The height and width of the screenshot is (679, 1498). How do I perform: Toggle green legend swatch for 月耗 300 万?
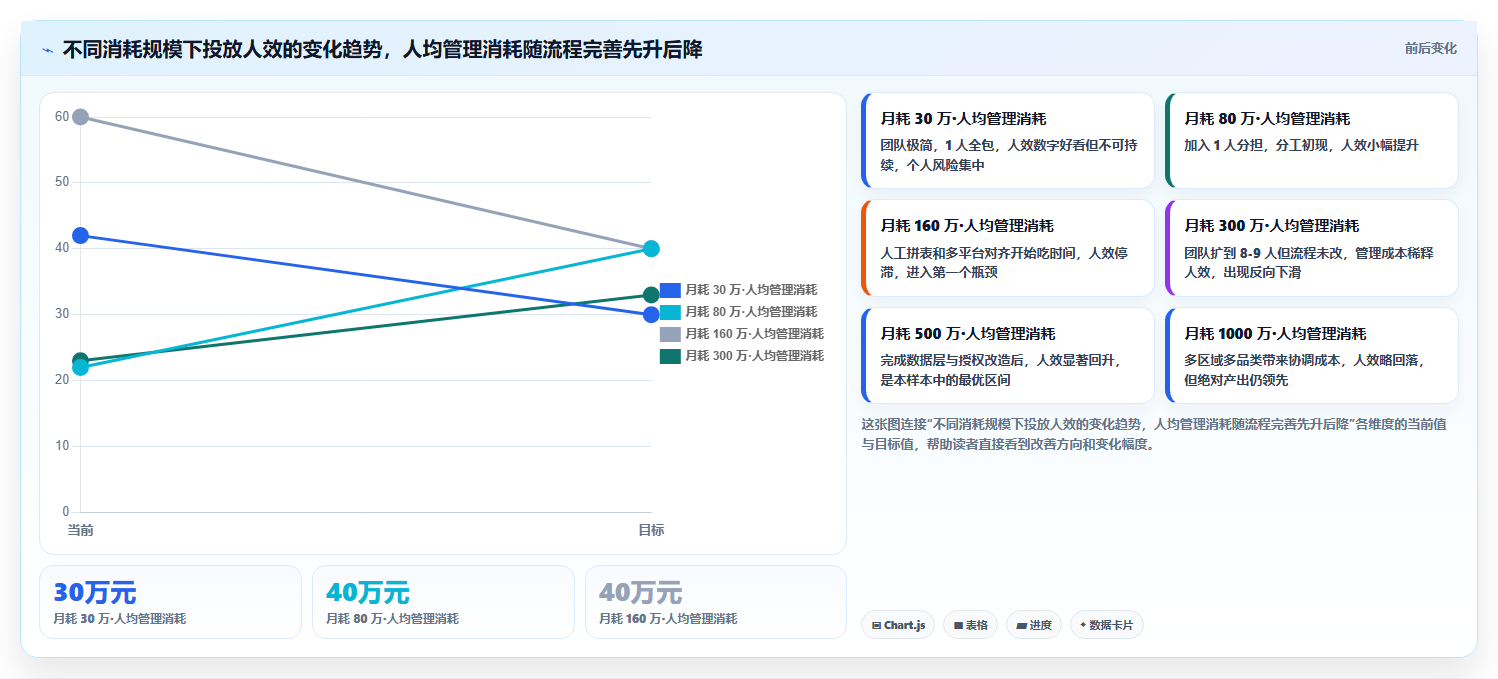click(x=670, y=356)
